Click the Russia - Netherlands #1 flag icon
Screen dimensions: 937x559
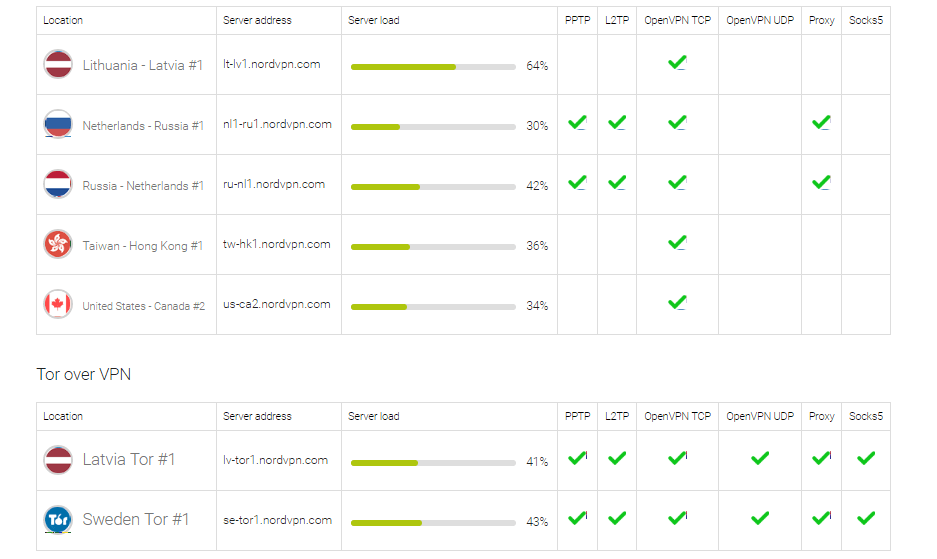58,184
